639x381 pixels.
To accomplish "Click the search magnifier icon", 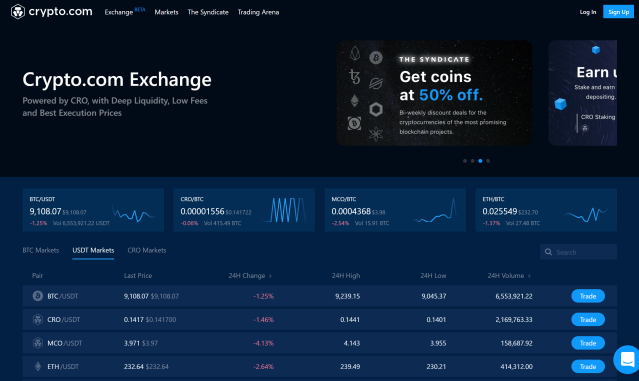I will click(x=549, y=252).
